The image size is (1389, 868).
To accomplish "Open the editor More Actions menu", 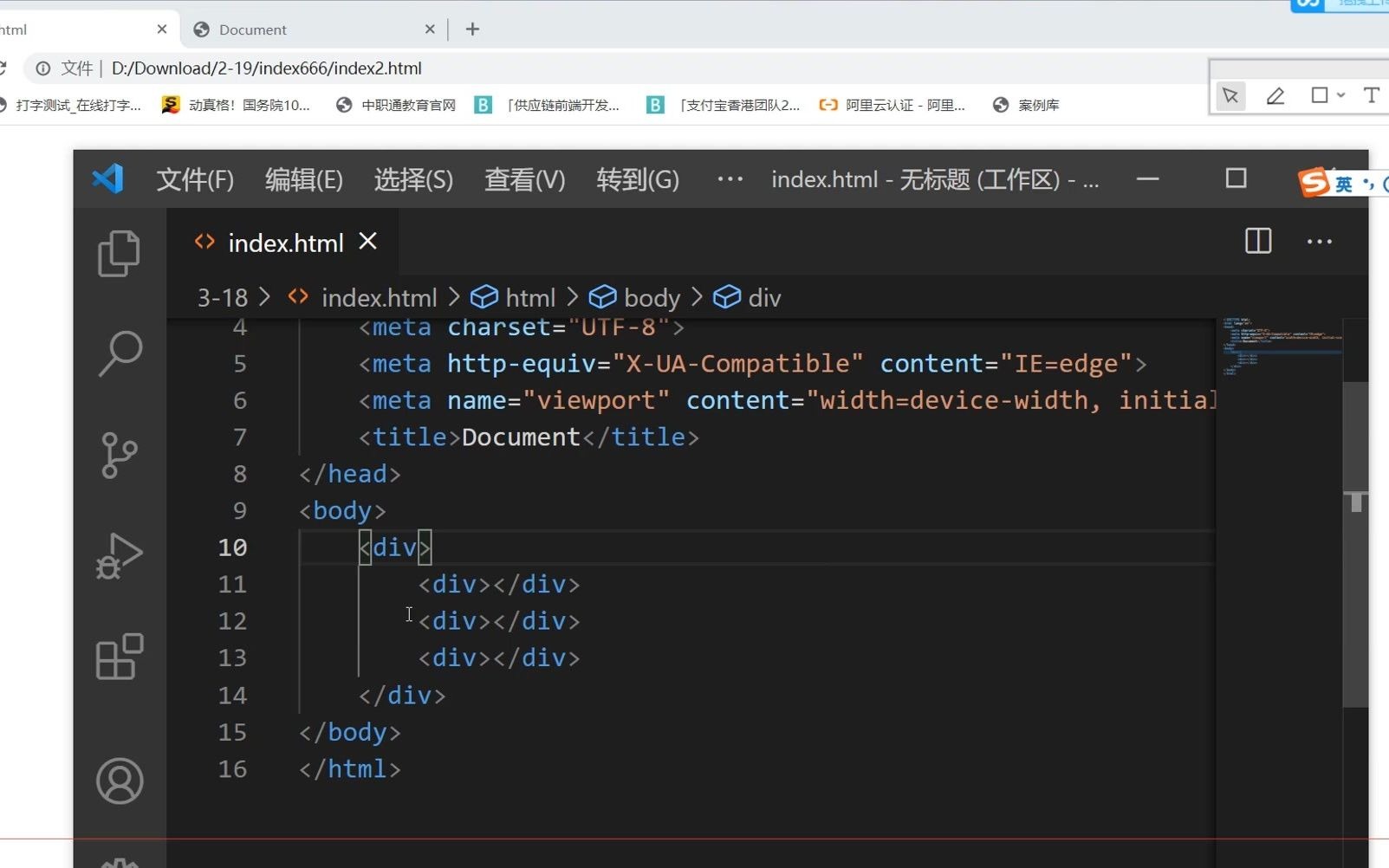I will click(x=1320, y=242).
